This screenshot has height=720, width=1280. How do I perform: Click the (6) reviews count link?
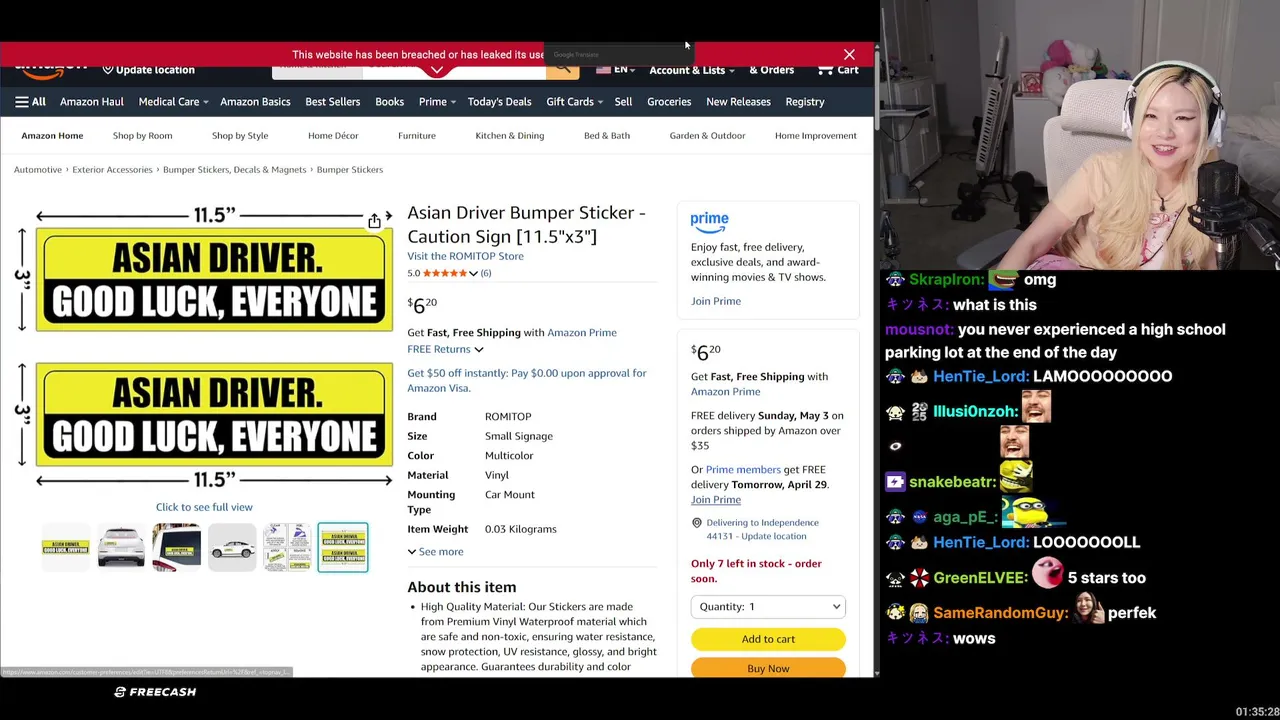click(x=486, y=273)
